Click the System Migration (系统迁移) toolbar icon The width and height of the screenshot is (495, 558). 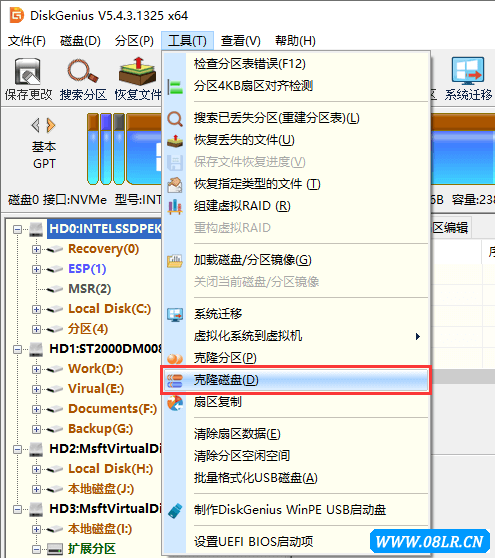tap(468, 71)
